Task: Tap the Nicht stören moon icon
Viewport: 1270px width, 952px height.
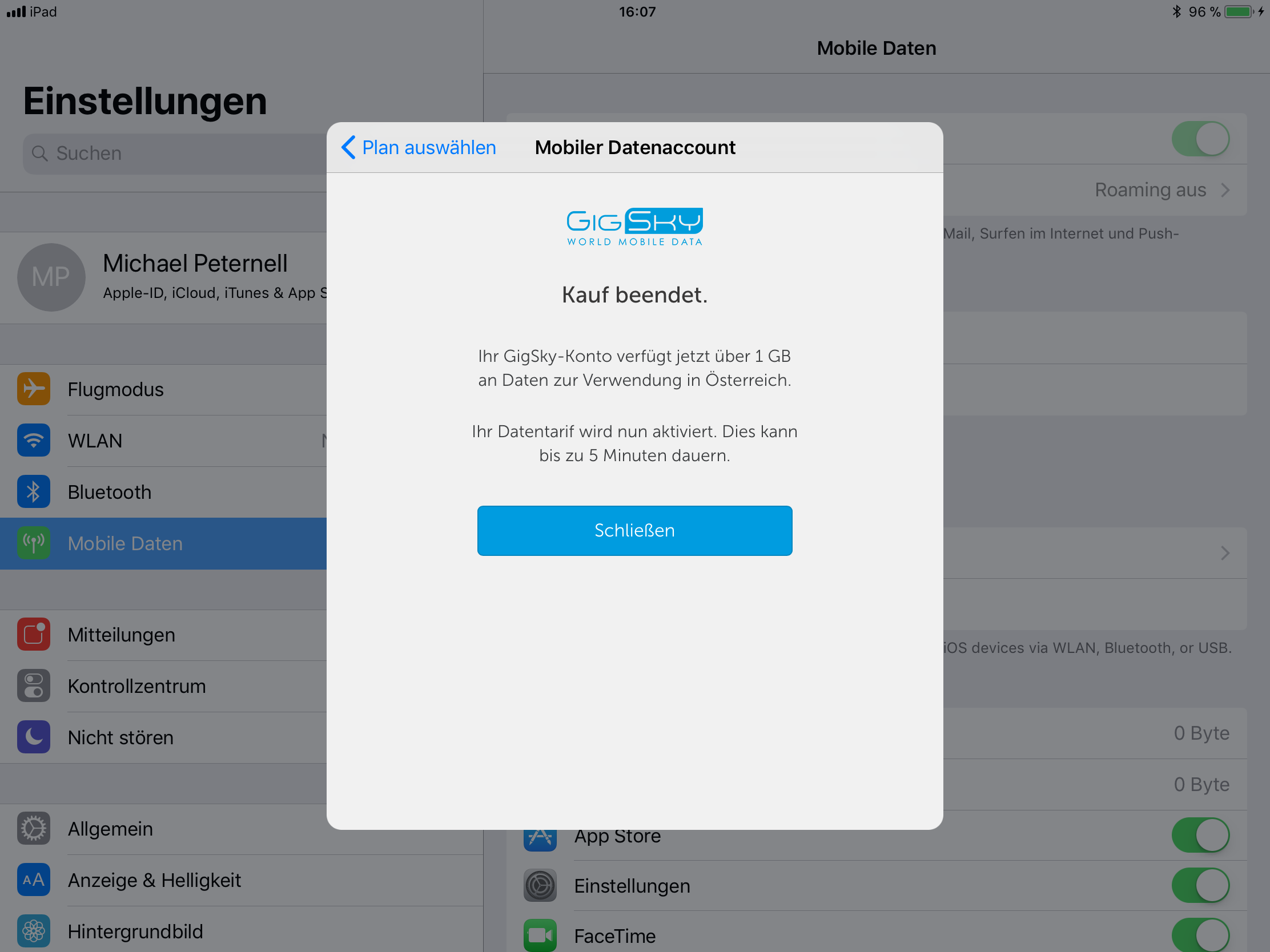Action: tap(33, 737)
